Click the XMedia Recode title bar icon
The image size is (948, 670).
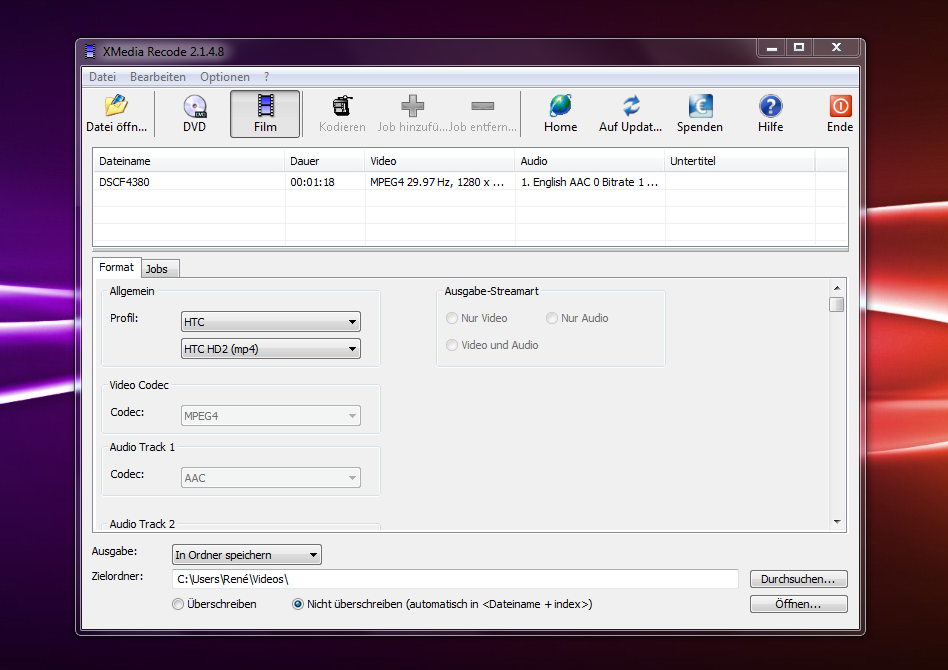coord(90,52)
